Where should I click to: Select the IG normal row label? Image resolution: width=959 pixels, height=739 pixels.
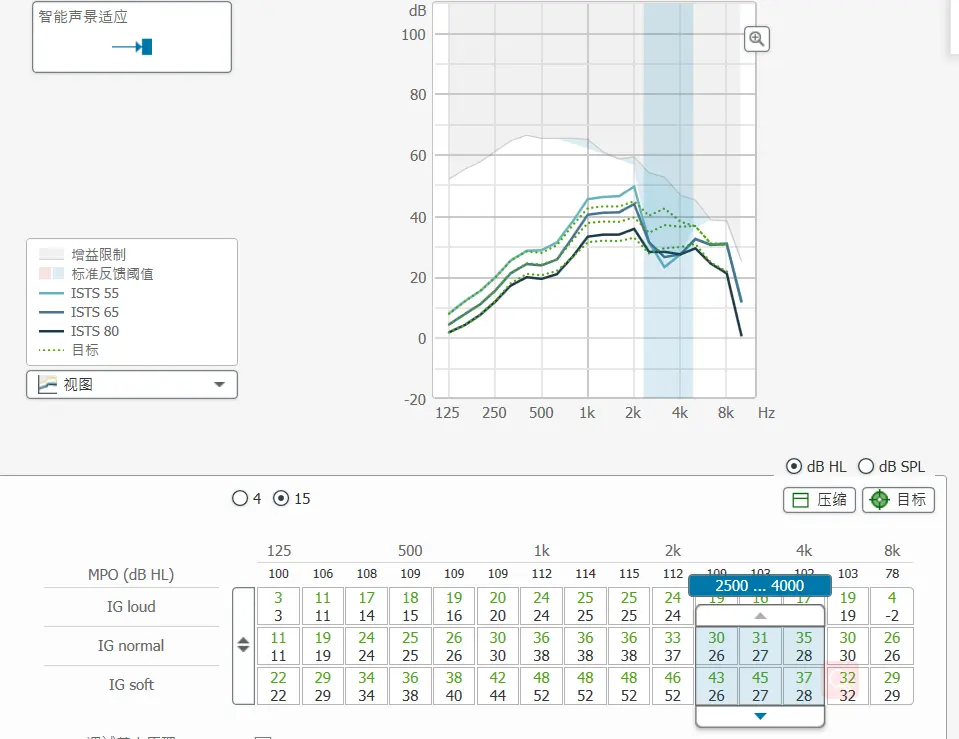(x=131, y=646)
